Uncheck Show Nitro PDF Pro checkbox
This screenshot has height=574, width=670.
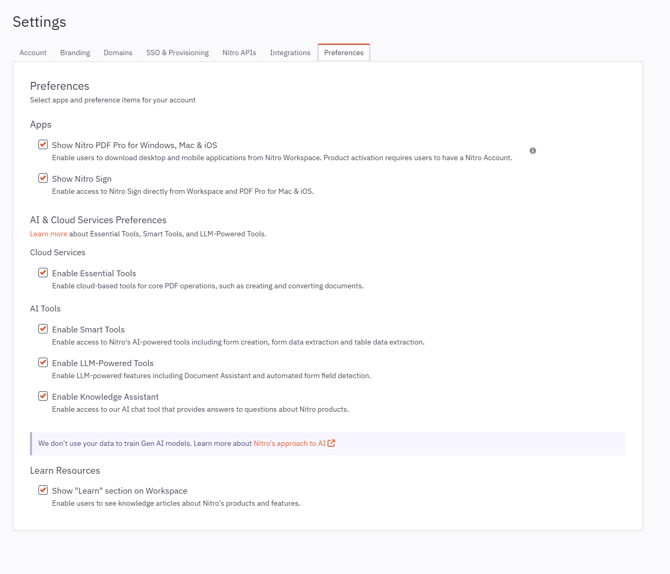coord(43,145)
